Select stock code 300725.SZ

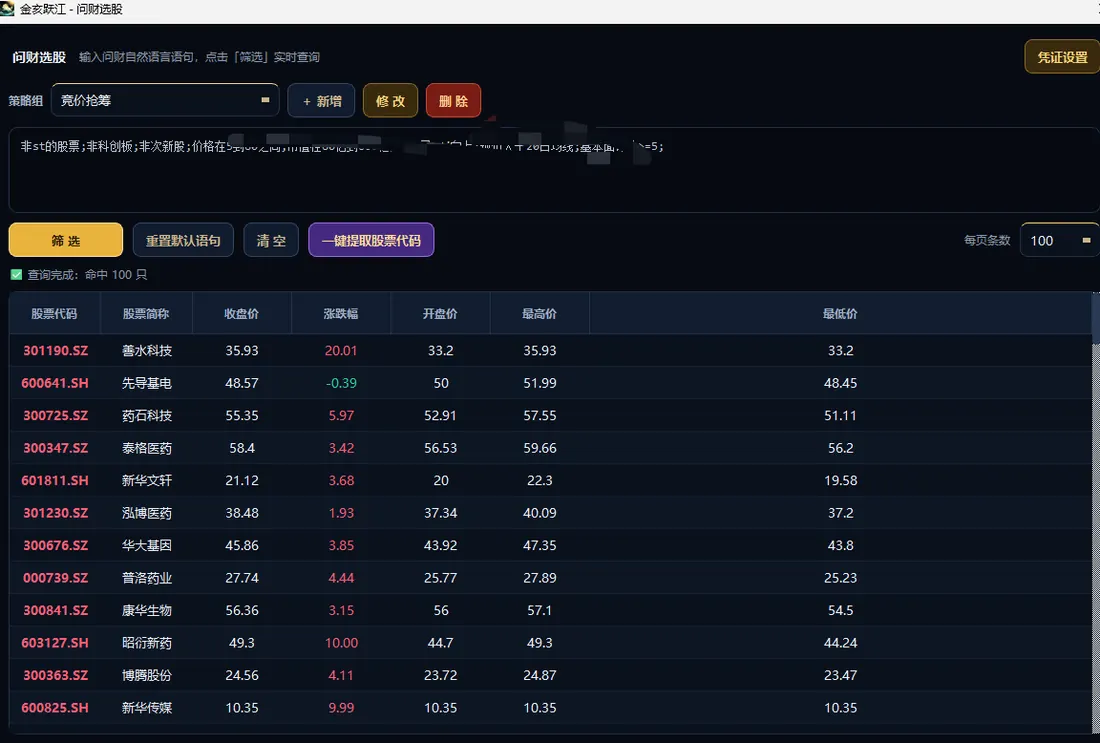(x=55, y=415)
